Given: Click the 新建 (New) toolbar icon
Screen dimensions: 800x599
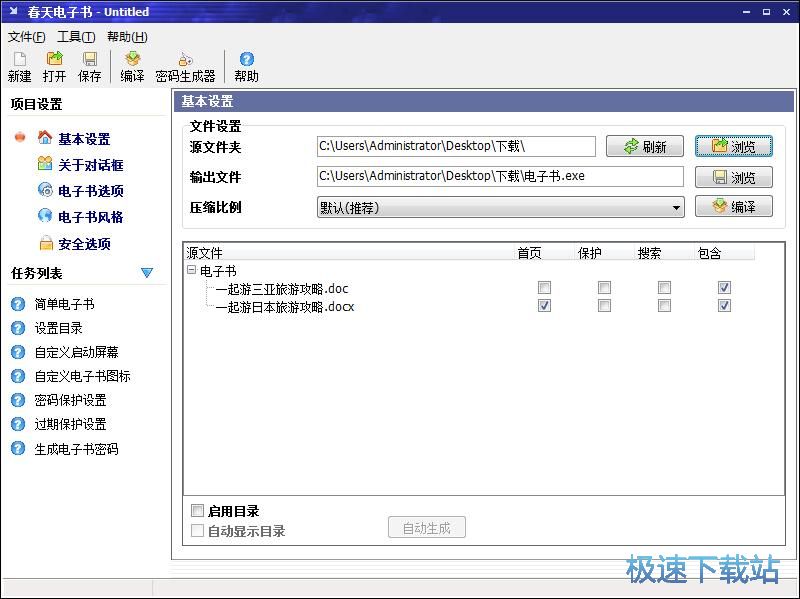Looking at the screenshot, I should pos(19,67).
